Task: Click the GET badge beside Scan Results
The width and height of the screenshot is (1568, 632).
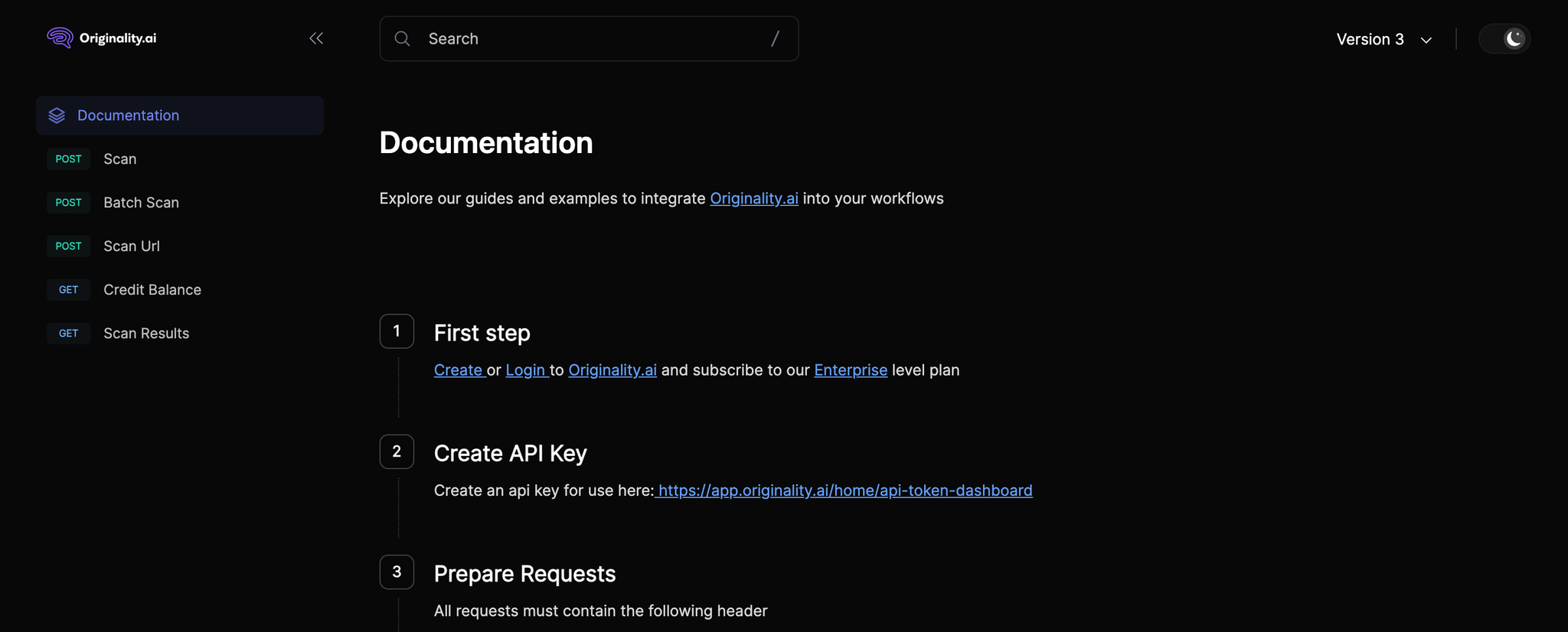Action: click(x=68, y=334)
